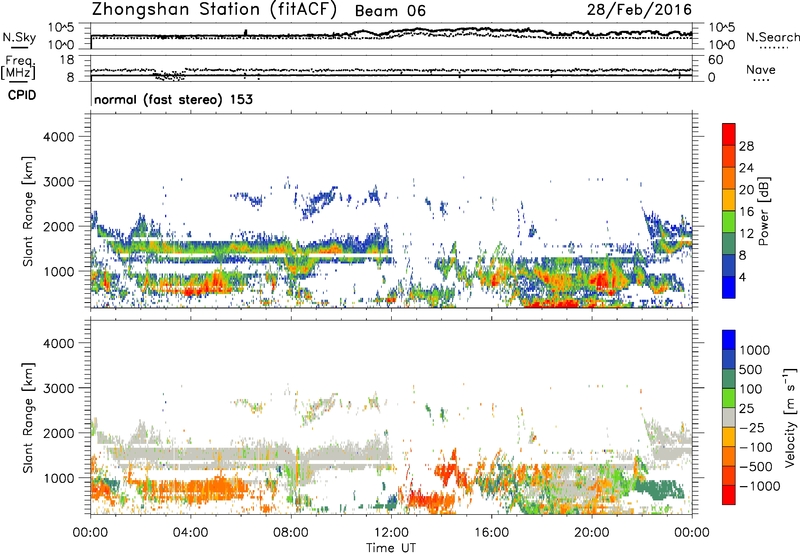The width and height of the screenshot is (800, 554).
Task: Click 'normal (fast stereo) 153' text
Action: (173, 99)
